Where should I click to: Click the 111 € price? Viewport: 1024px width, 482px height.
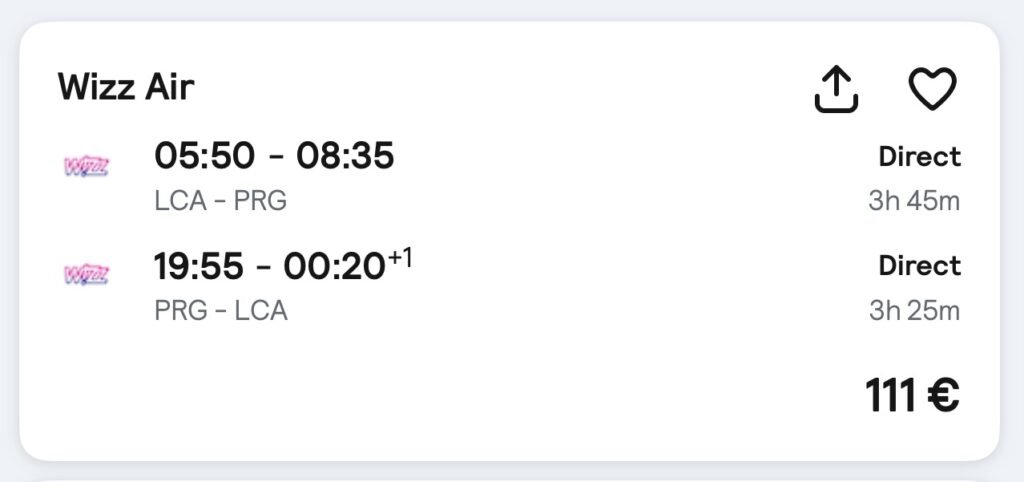tap(912, 396)
